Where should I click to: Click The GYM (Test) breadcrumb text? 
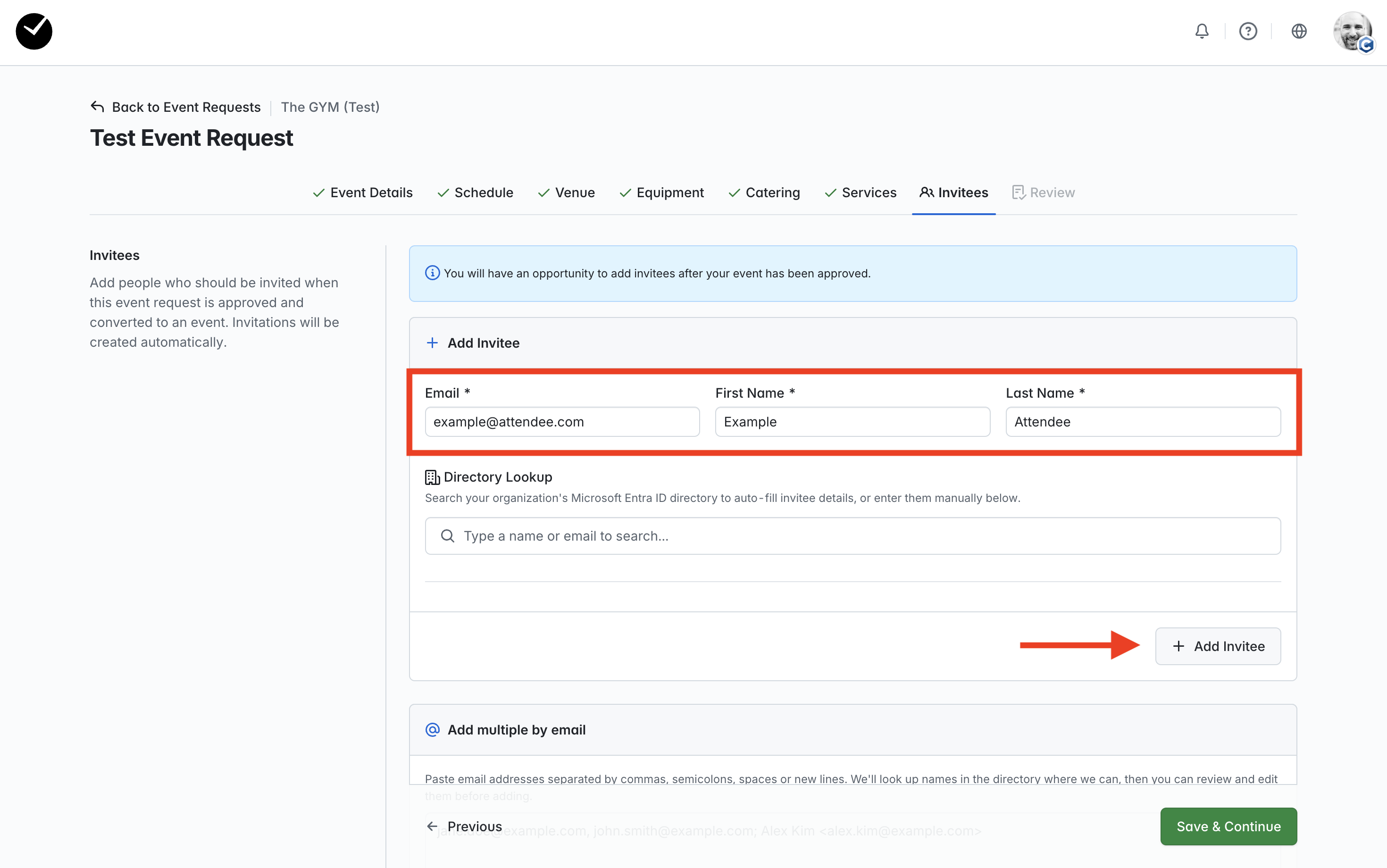click(x=330, y=107)
